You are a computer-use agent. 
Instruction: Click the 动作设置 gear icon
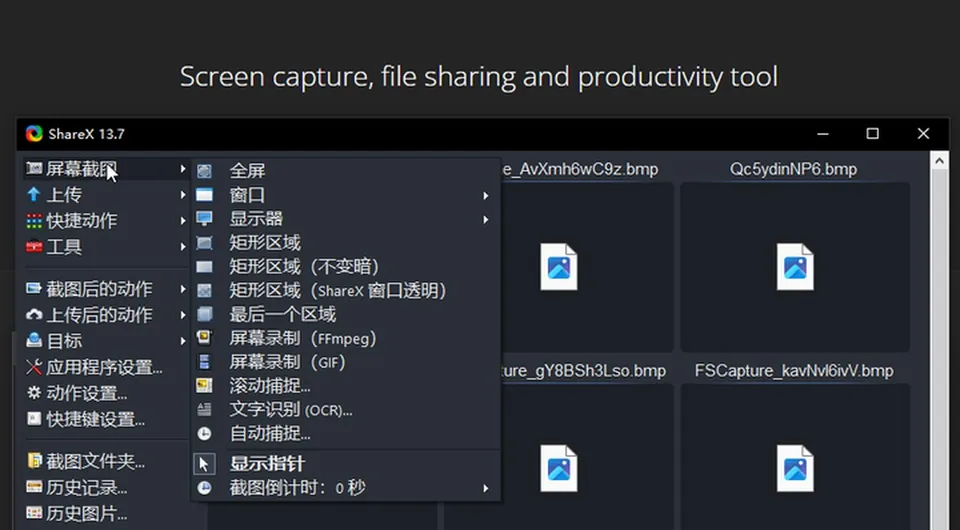(x=34, y=393)
